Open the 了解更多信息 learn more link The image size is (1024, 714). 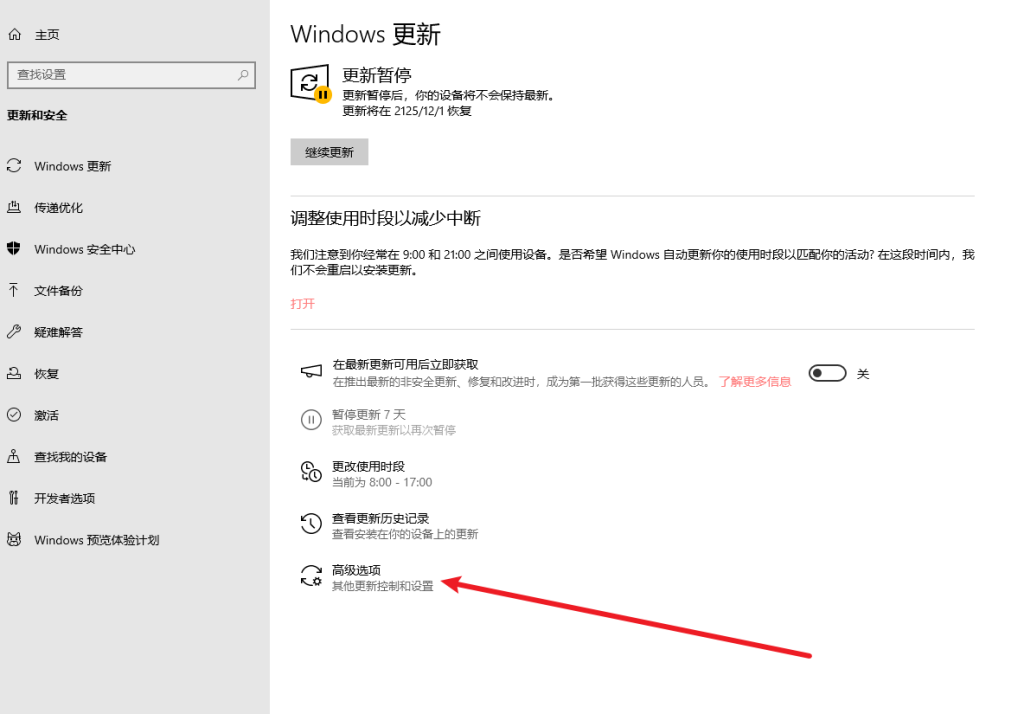click(x=754, y=382)
